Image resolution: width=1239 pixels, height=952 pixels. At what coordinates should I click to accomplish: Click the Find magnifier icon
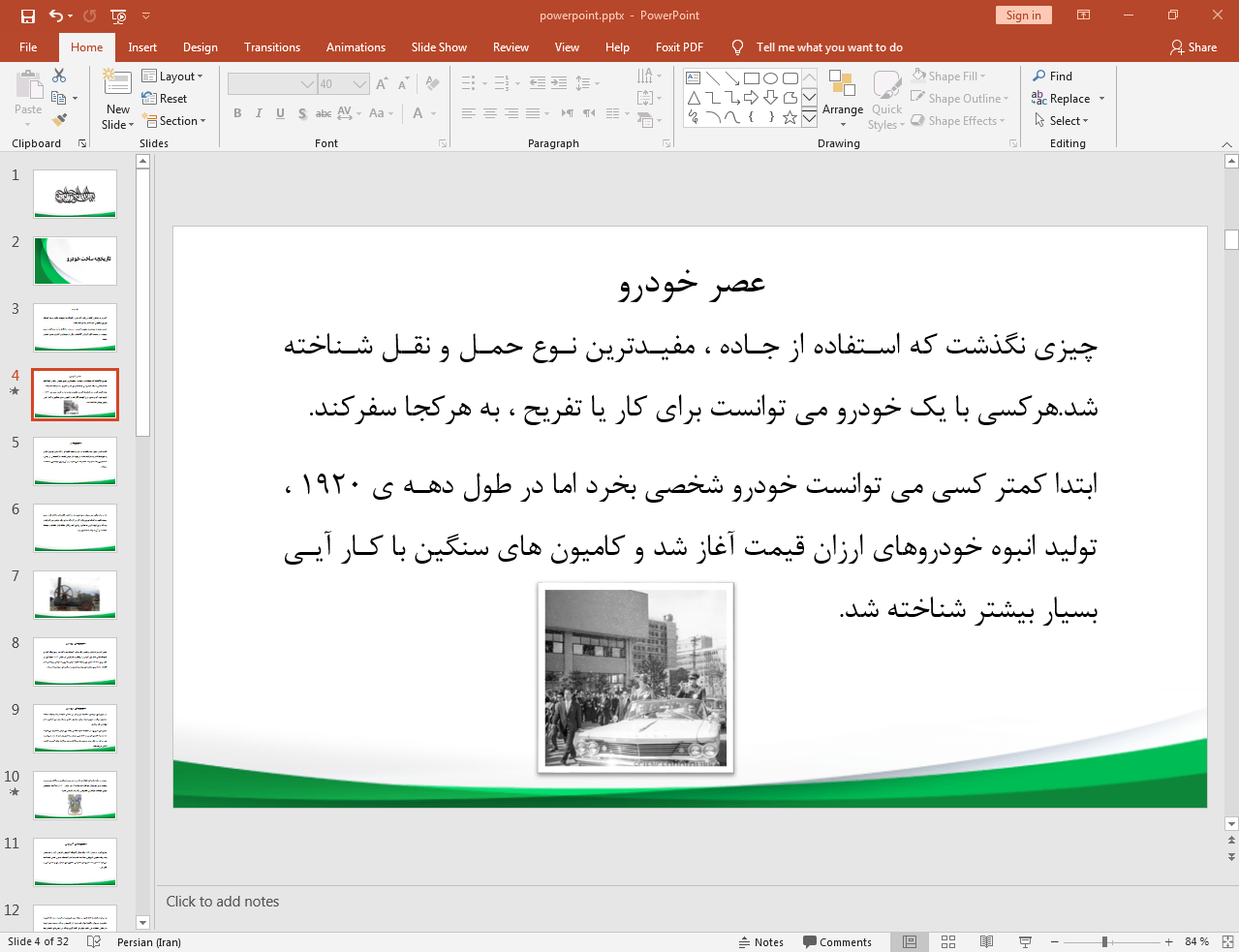tap(1039, 76)
